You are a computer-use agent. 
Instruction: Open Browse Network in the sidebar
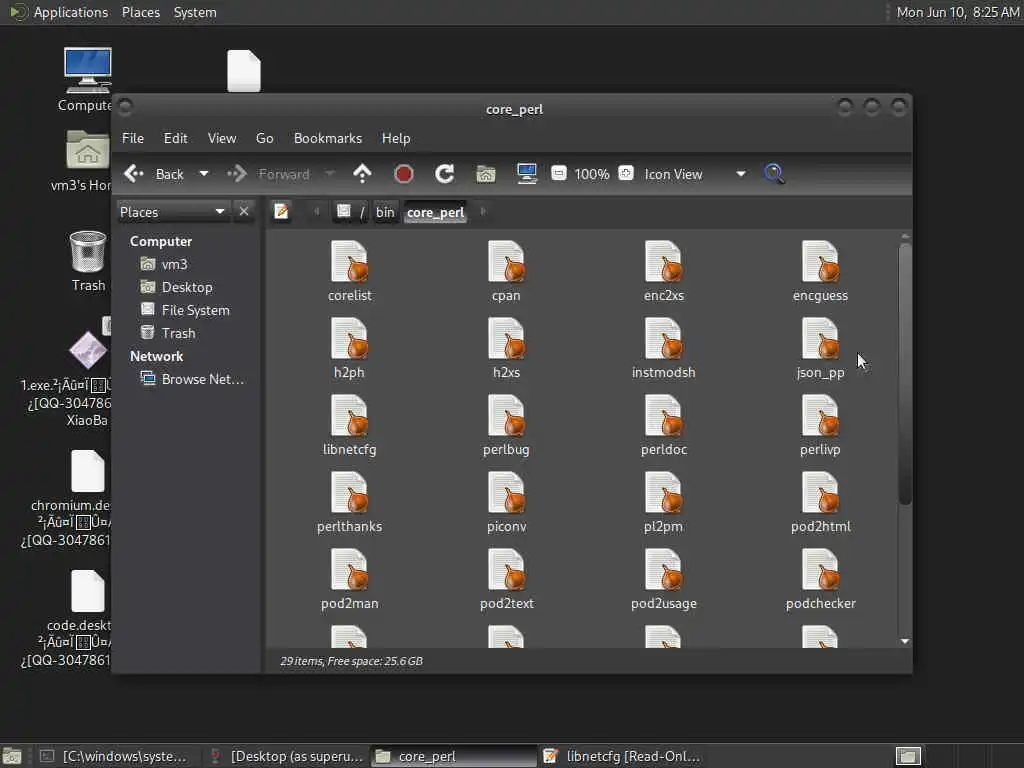[x=193, y=379]
